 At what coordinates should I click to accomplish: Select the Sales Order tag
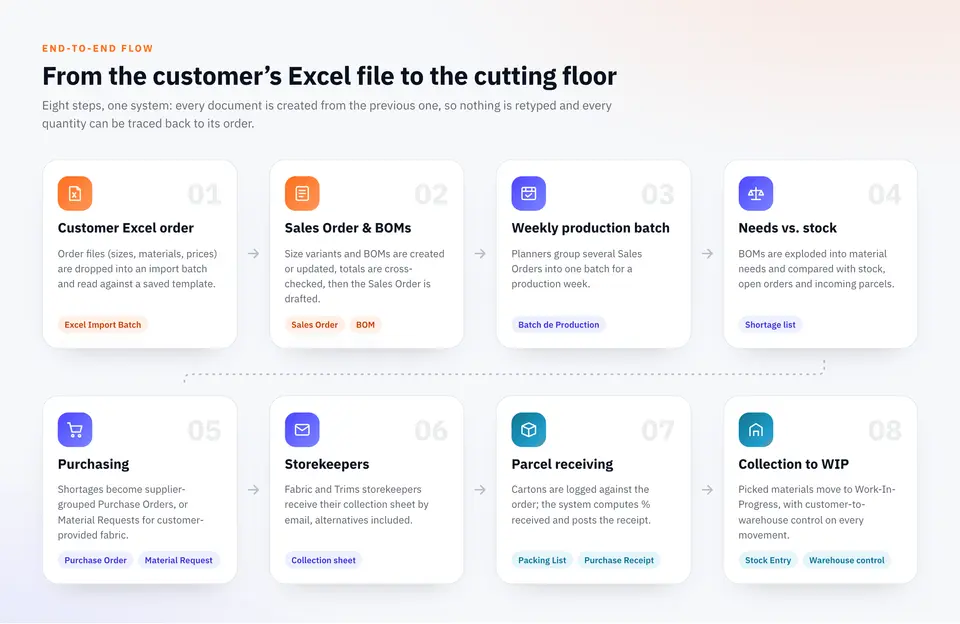(314, 325)
